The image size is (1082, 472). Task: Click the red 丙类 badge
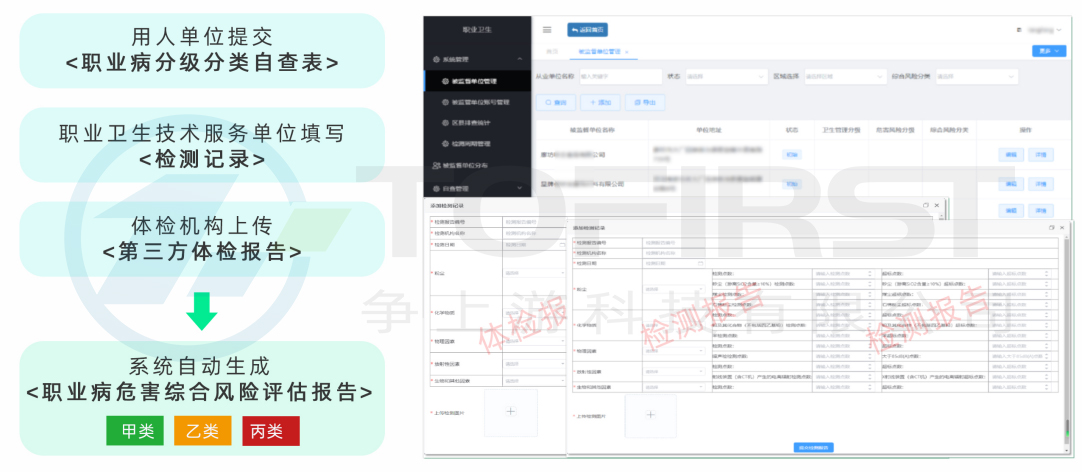pos(270,431)
